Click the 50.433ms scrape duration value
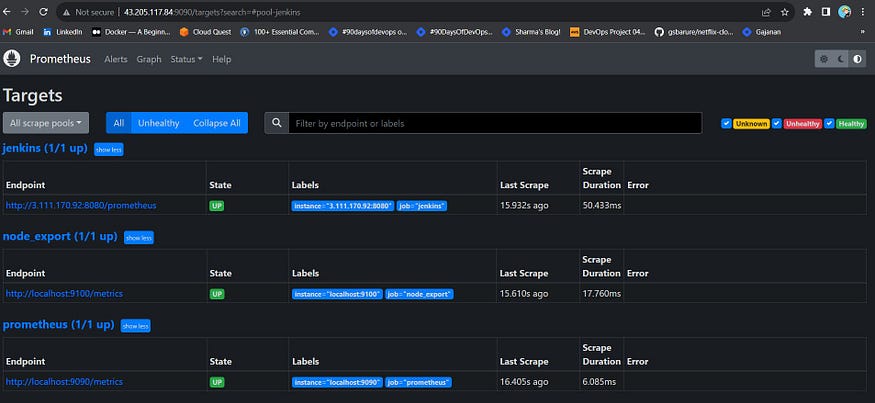The width and height of the screenshot is (875, 403). click(x=602, y=205)
